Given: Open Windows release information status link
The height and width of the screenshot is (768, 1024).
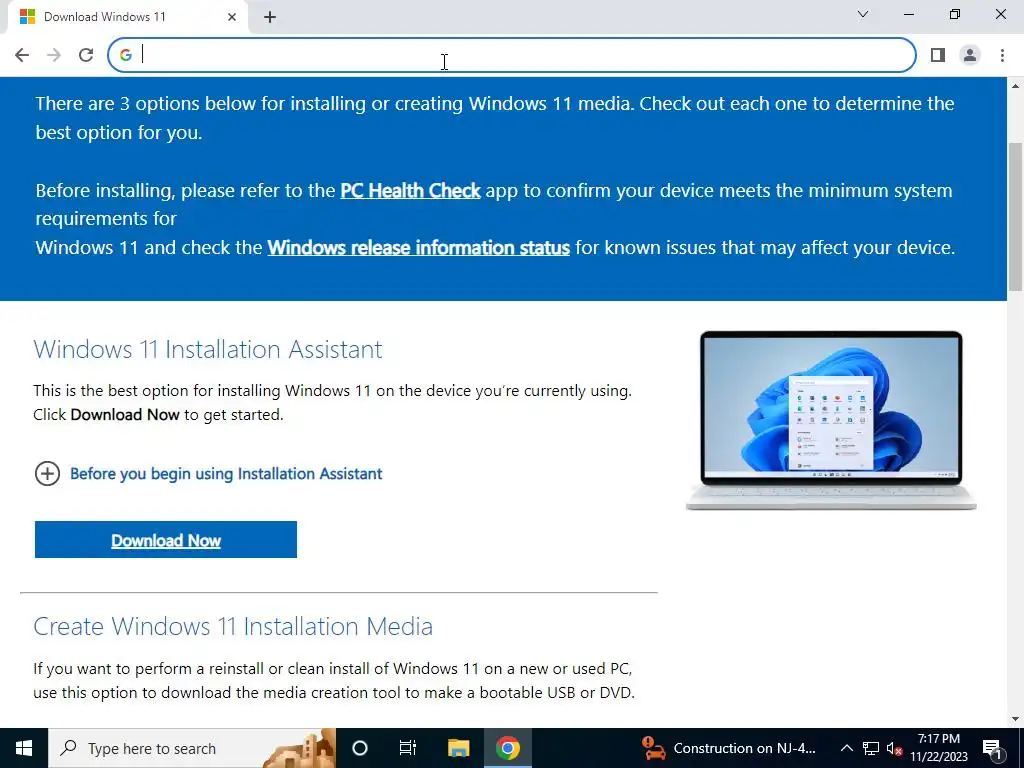Looking at the screenshot, I should [x=419, y=248].
